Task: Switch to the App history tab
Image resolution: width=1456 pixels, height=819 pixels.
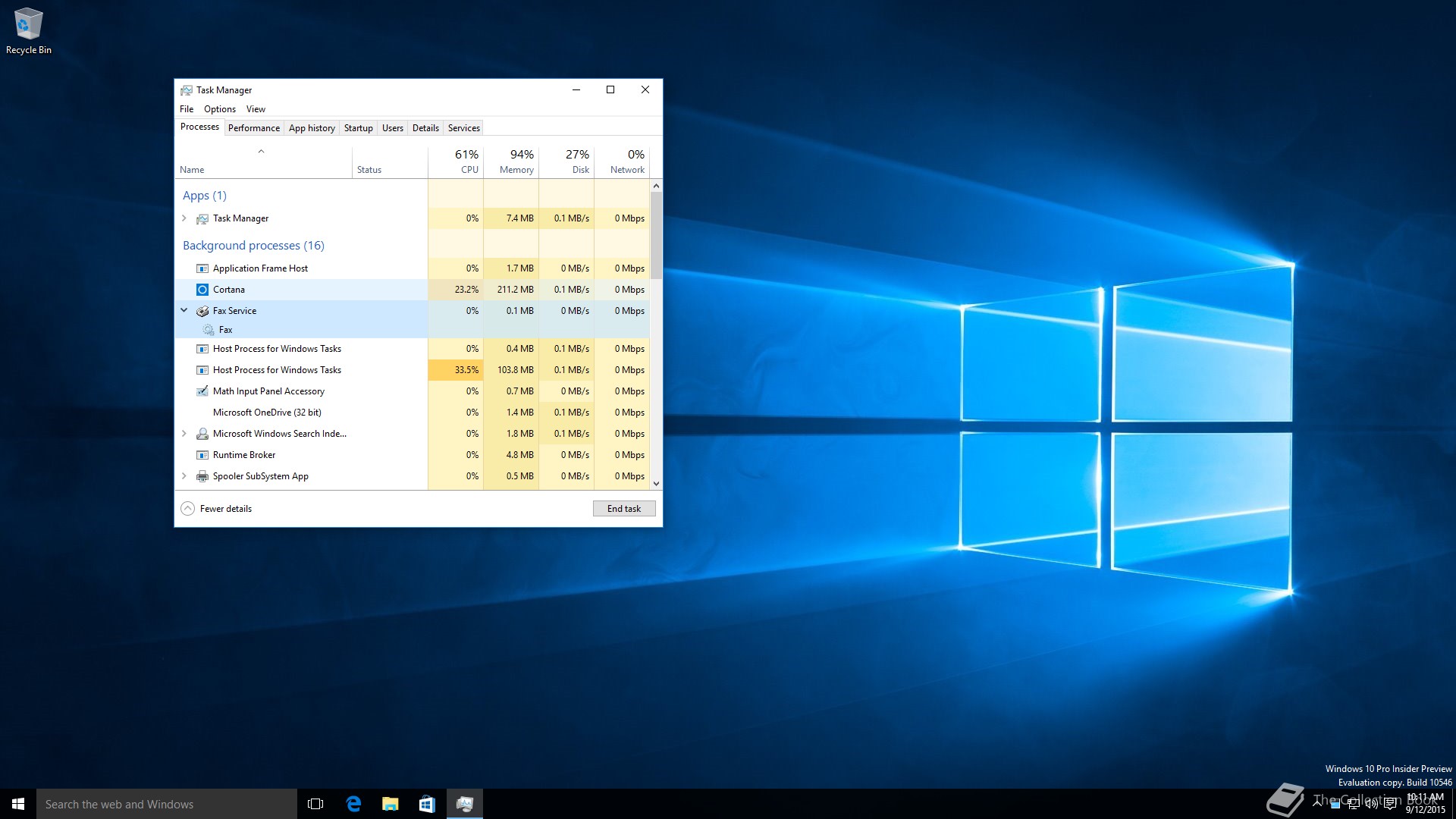Action: tap(312, 128)
